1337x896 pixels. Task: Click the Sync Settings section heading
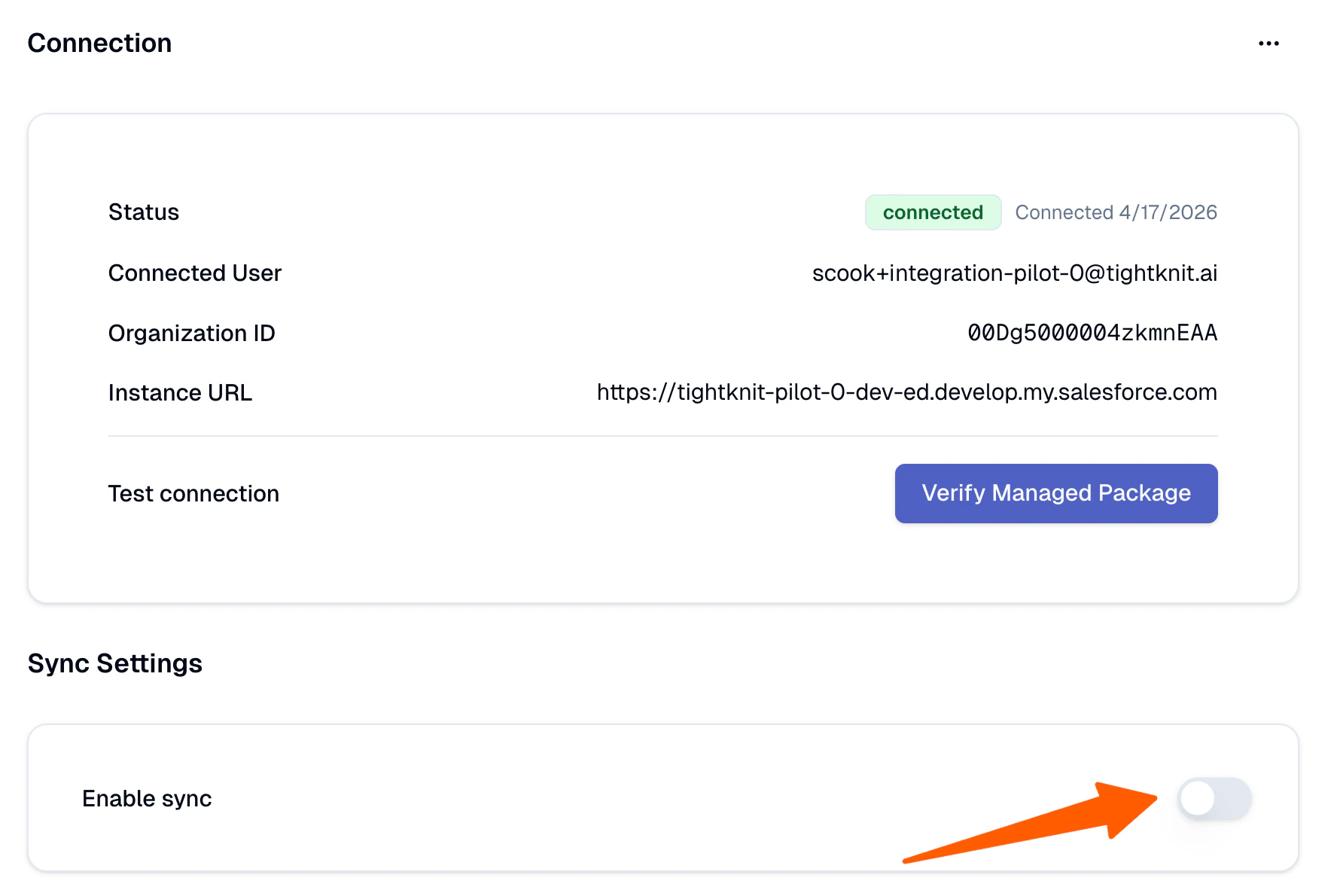point(115,663)
